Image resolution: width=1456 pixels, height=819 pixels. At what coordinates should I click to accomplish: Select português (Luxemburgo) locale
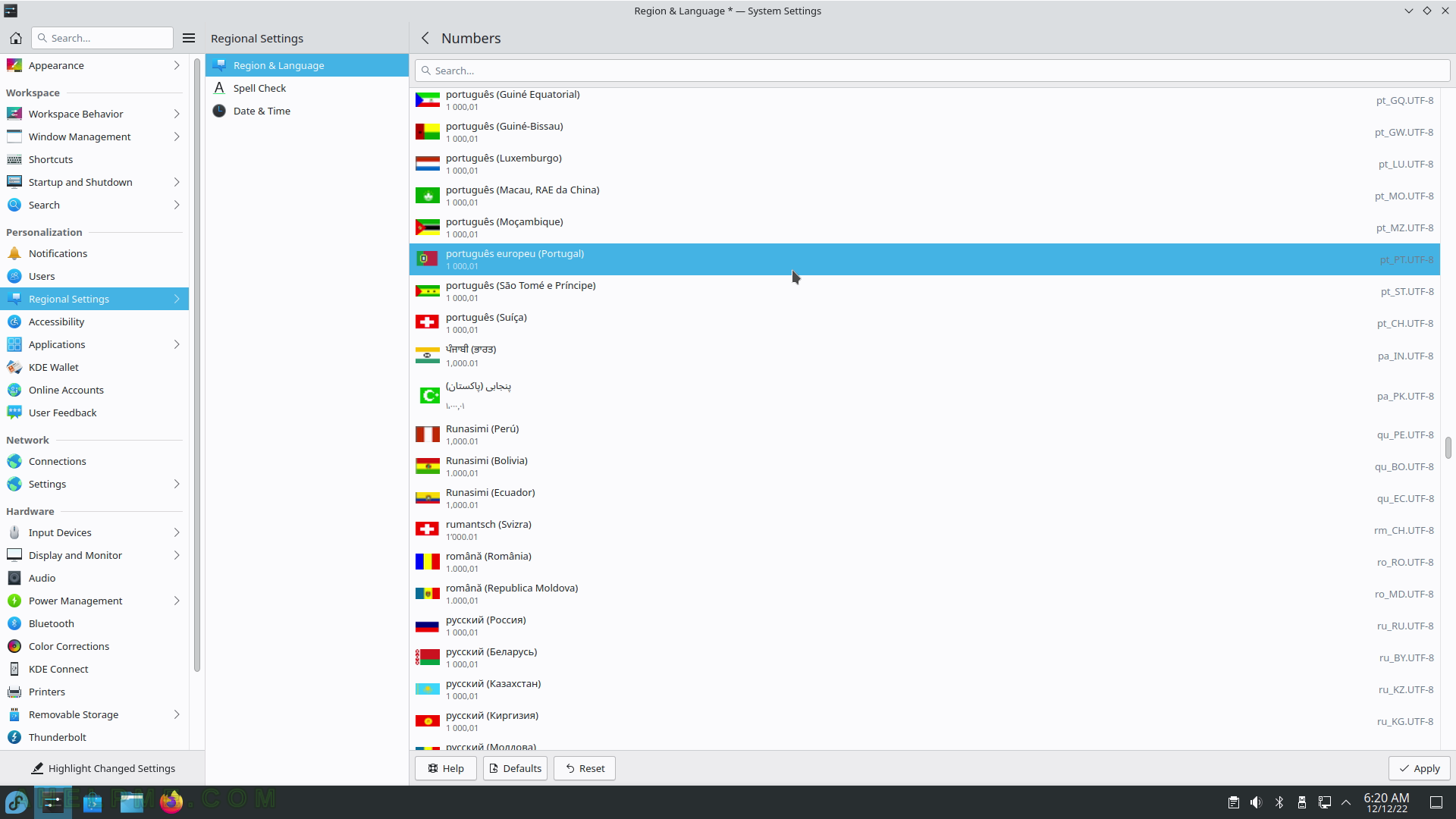coord(924,164)
